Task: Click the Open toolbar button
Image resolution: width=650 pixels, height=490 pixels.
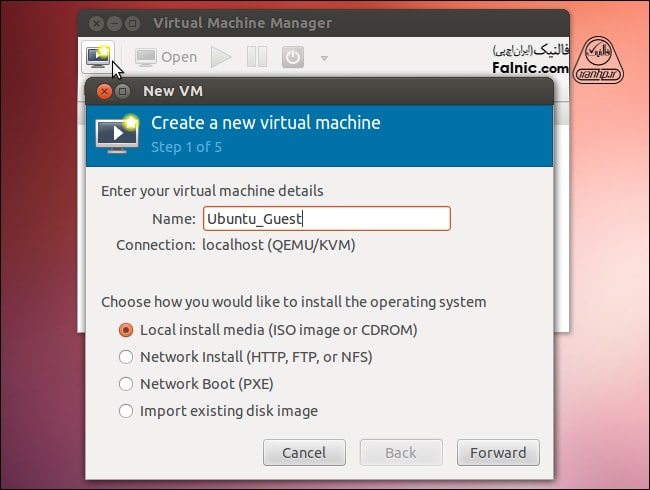Action: click(x=166, y=57)
